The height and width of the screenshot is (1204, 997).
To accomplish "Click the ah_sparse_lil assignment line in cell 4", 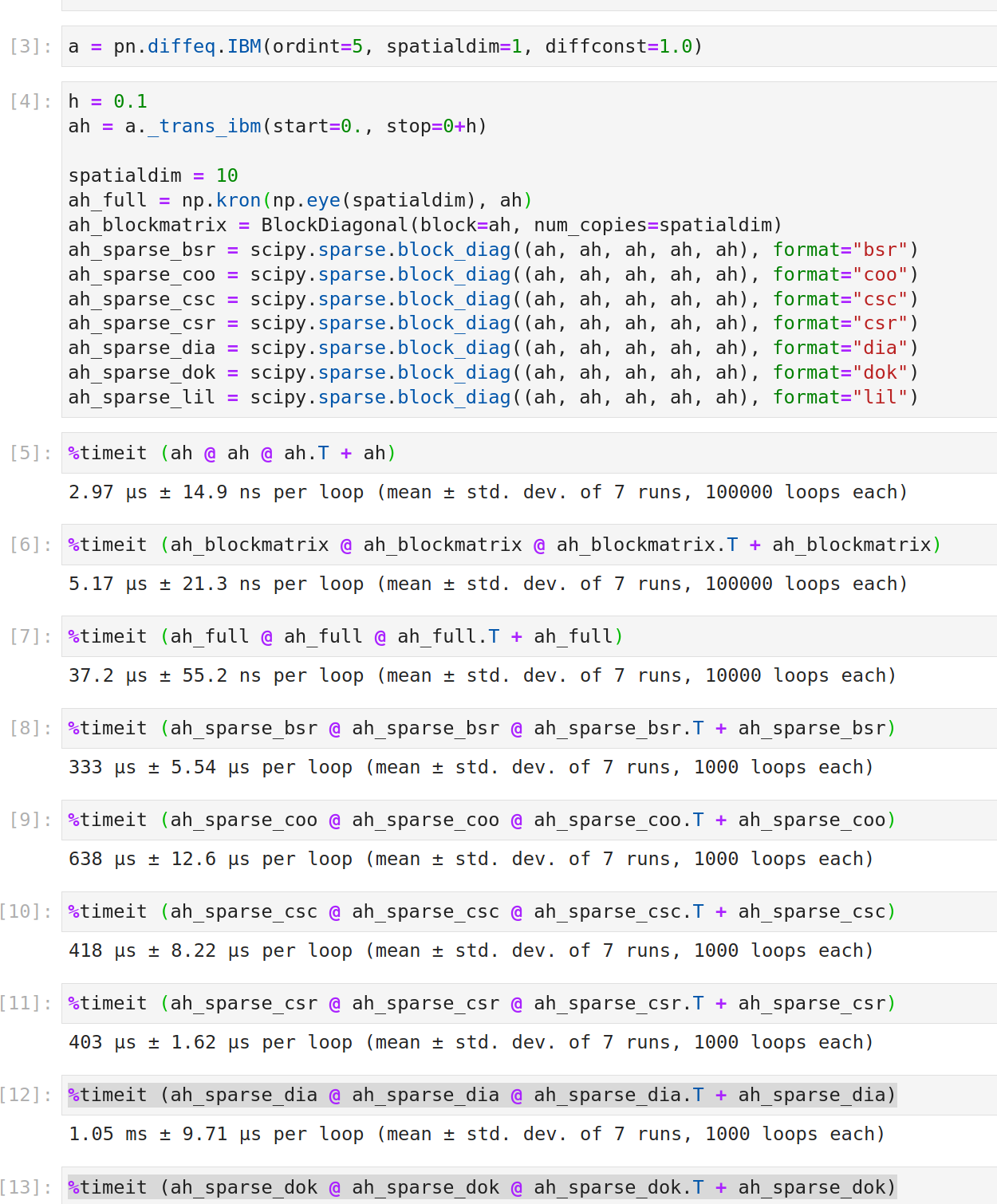I will pyautogui.click(x=494, y=397).
